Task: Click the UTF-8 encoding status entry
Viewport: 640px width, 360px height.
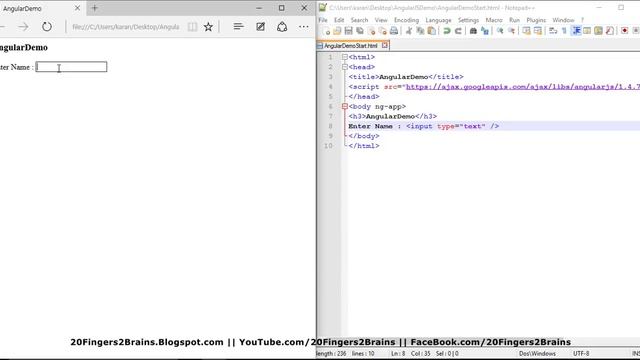Action: pos(581,353)
